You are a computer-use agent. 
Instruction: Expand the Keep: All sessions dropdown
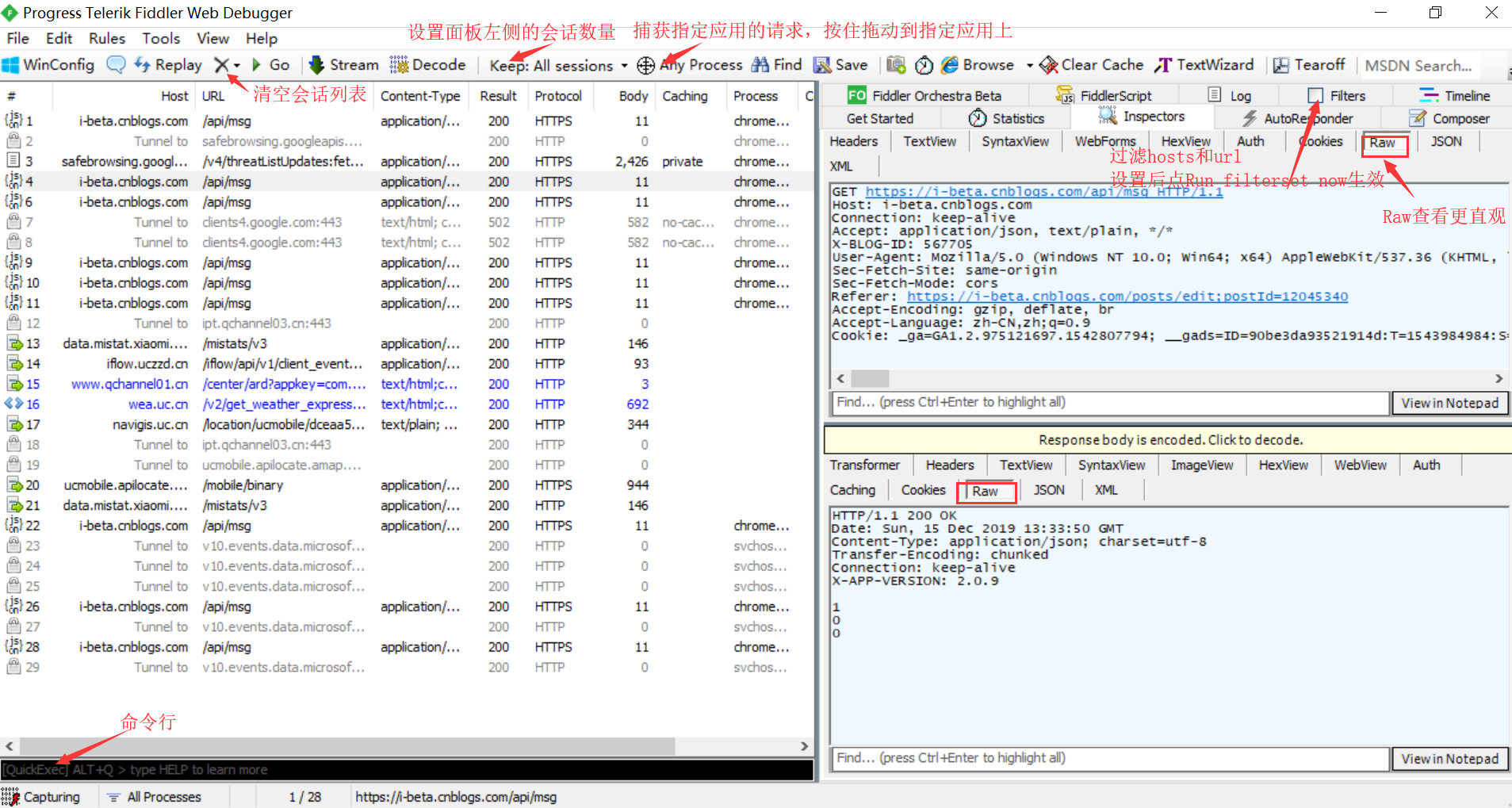[624, 66]
